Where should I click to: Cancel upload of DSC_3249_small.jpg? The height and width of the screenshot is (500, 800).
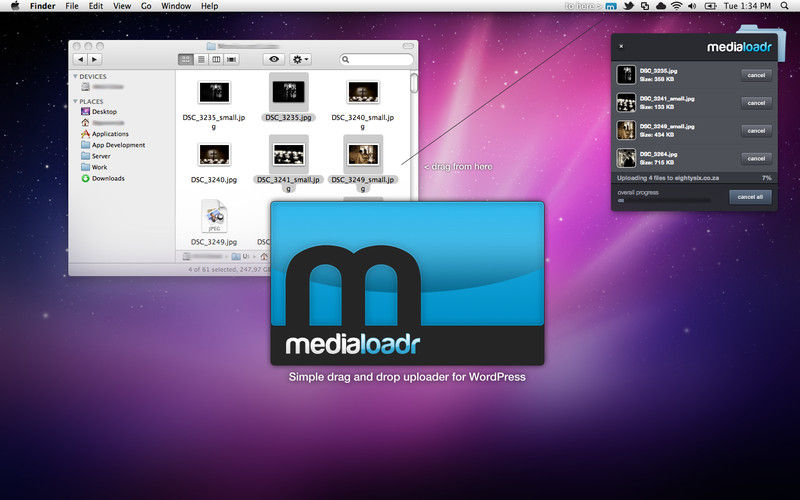[756, 131]
